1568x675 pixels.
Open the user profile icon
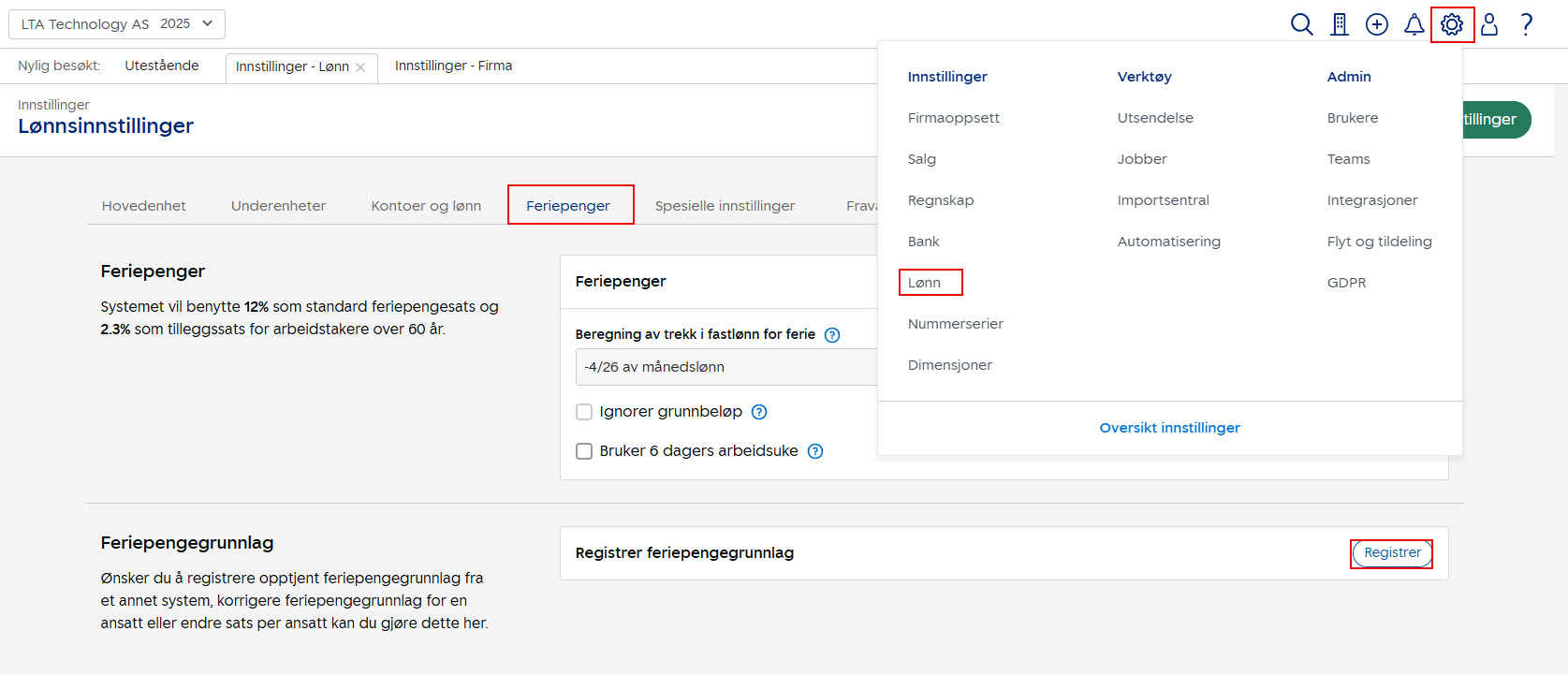click(1489, 24)
